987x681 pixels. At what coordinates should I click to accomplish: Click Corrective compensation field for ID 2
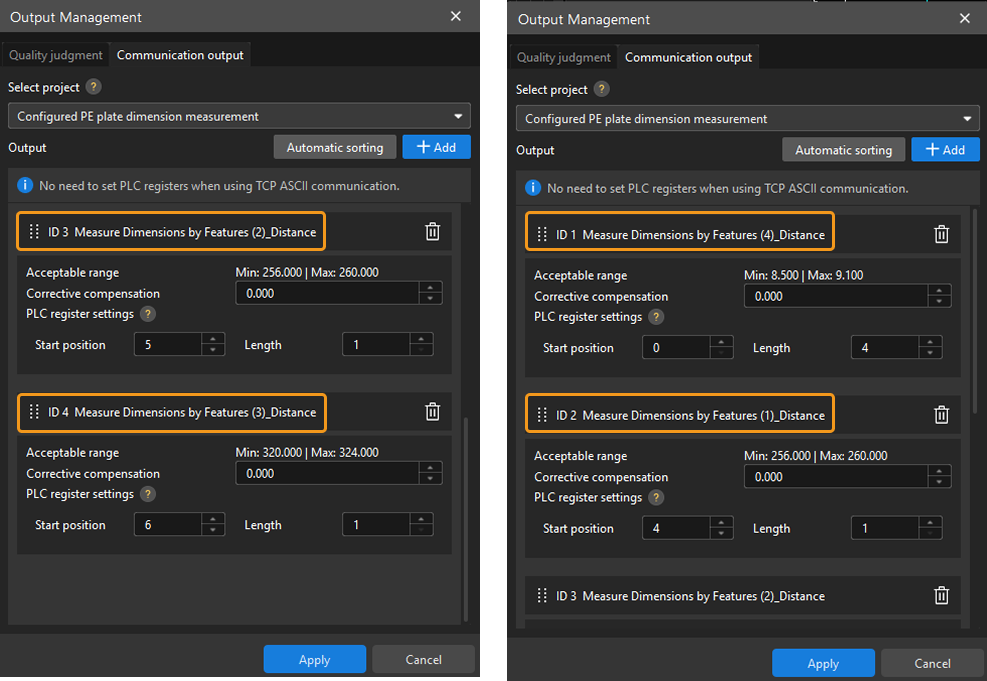point(836,477)
